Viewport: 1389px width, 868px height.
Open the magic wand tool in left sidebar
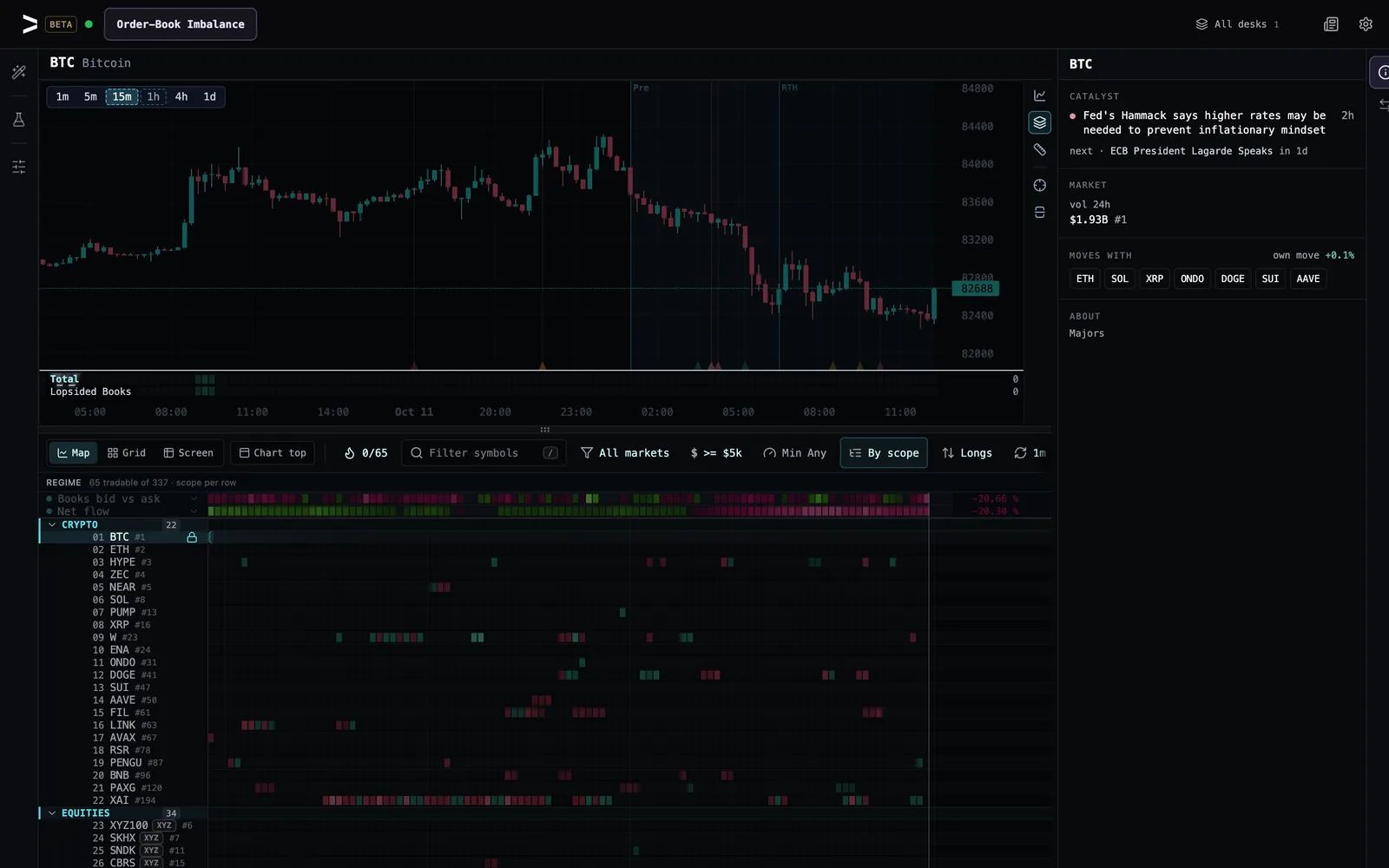tap(19, 72)
